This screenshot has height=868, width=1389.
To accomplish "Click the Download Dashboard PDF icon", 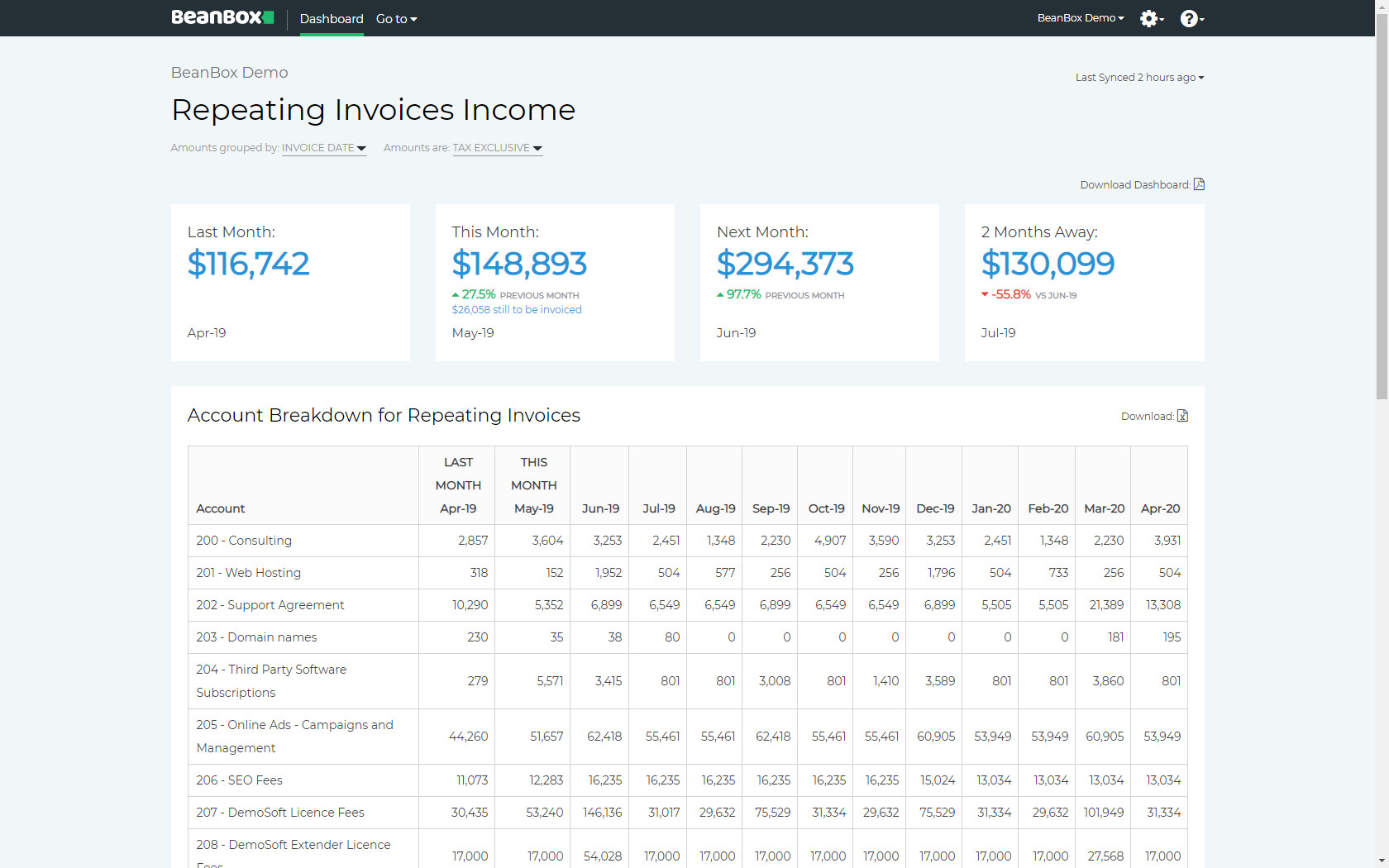I will click(1199, 184).
